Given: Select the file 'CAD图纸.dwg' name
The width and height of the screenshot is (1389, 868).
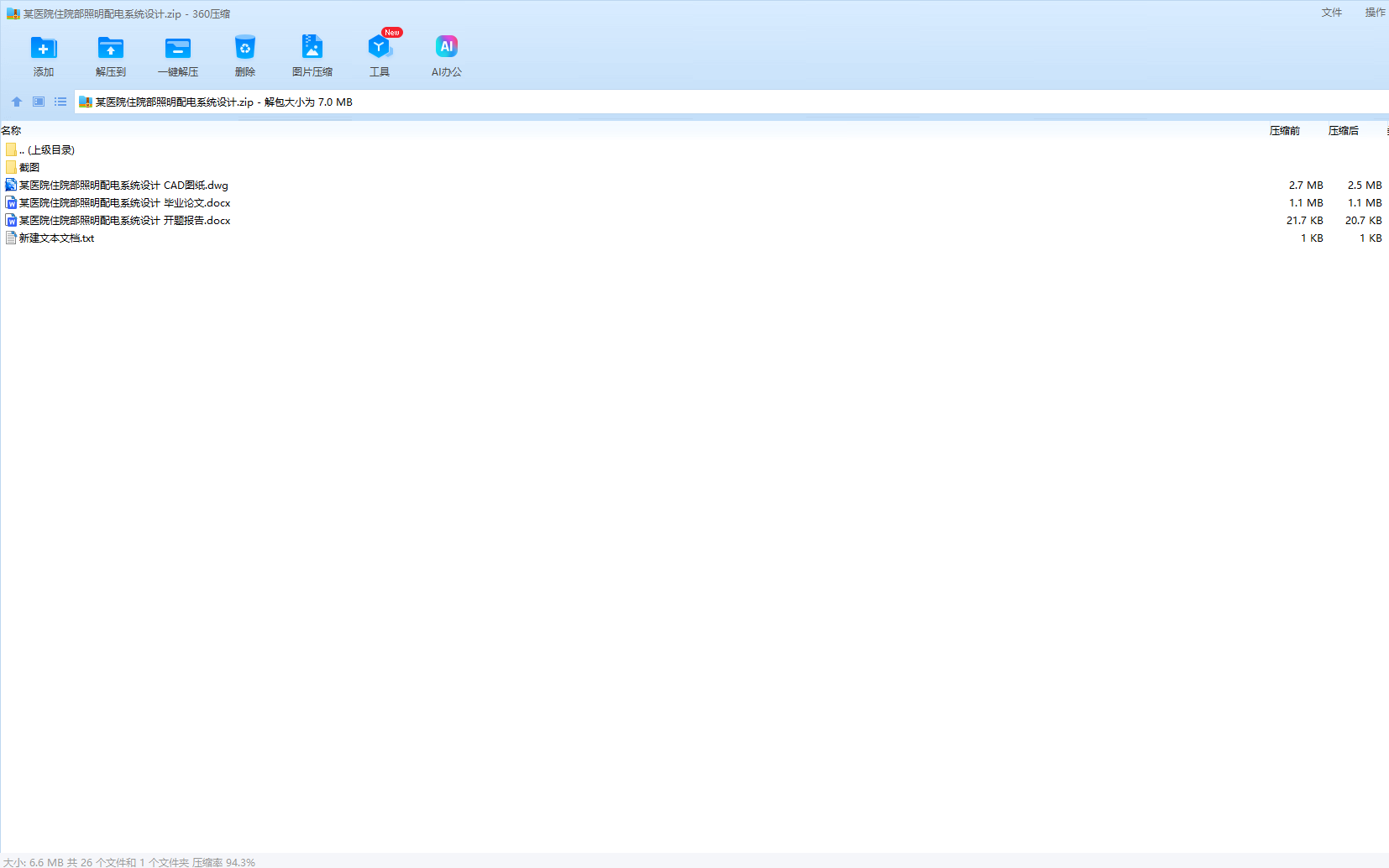Looking at the screenshot, I should coord(123,185).
